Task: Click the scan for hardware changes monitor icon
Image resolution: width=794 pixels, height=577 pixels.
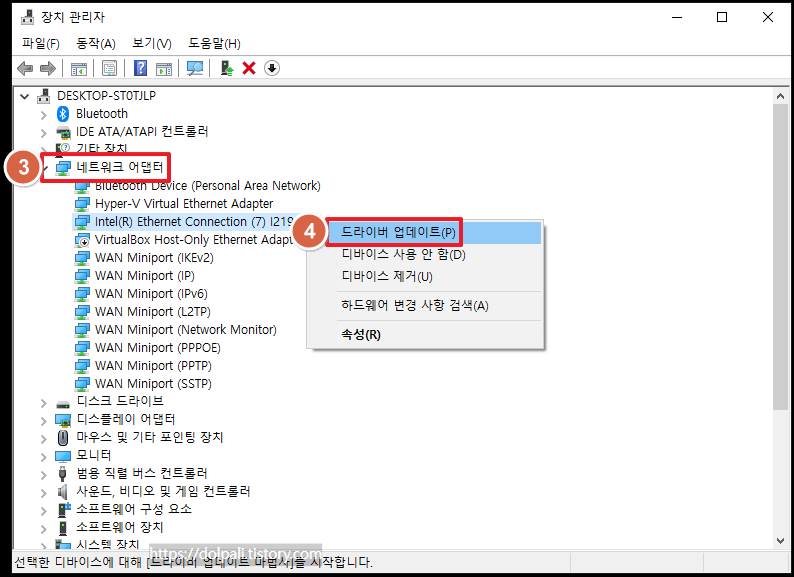Action: coord(195,68)
